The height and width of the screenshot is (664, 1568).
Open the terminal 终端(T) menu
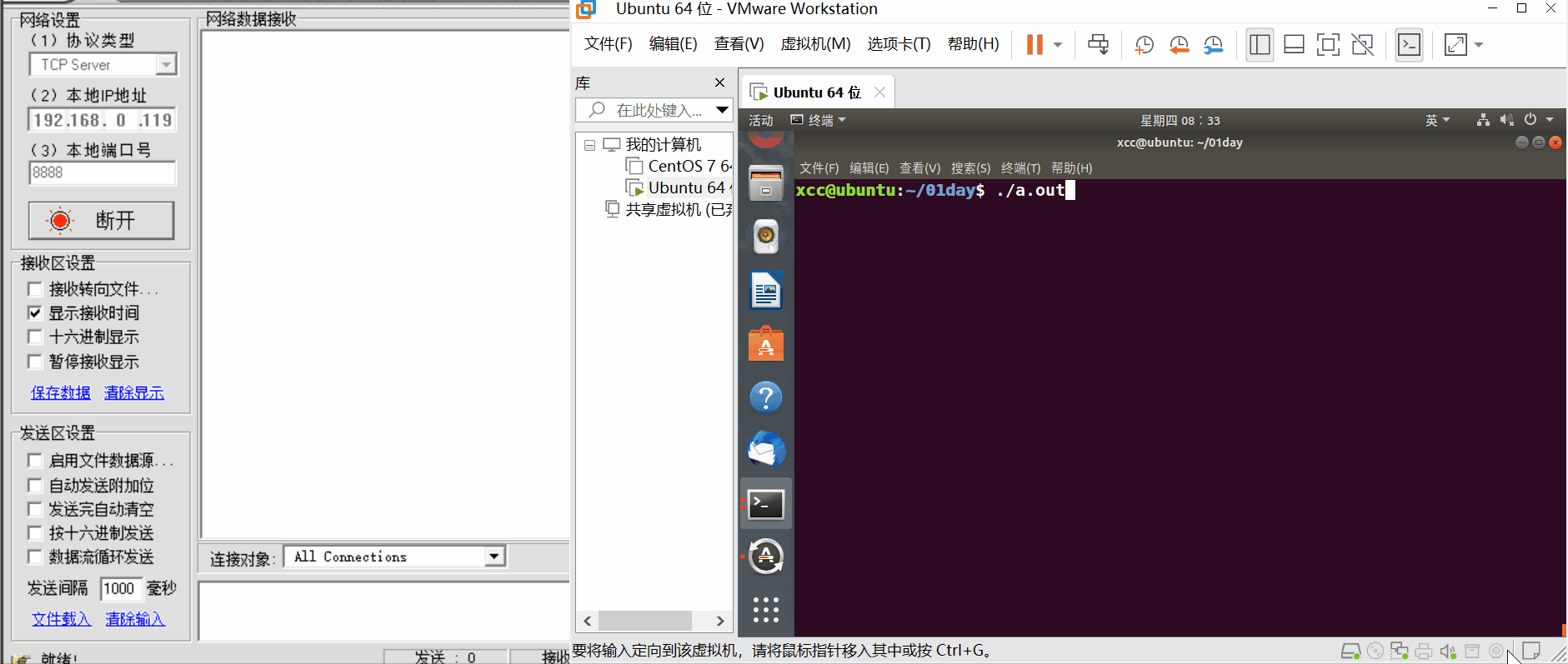coord(1020,168)
